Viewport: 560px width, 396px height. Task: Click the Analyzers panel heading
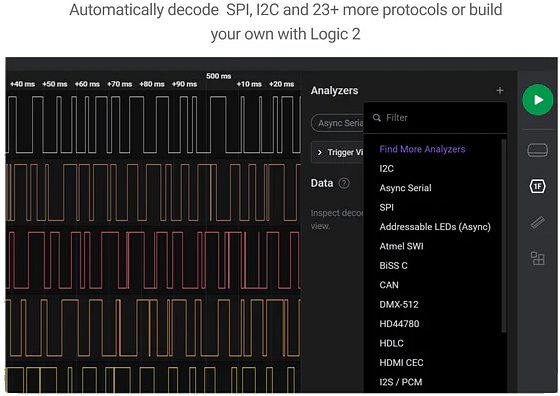(x=334, y=91)
